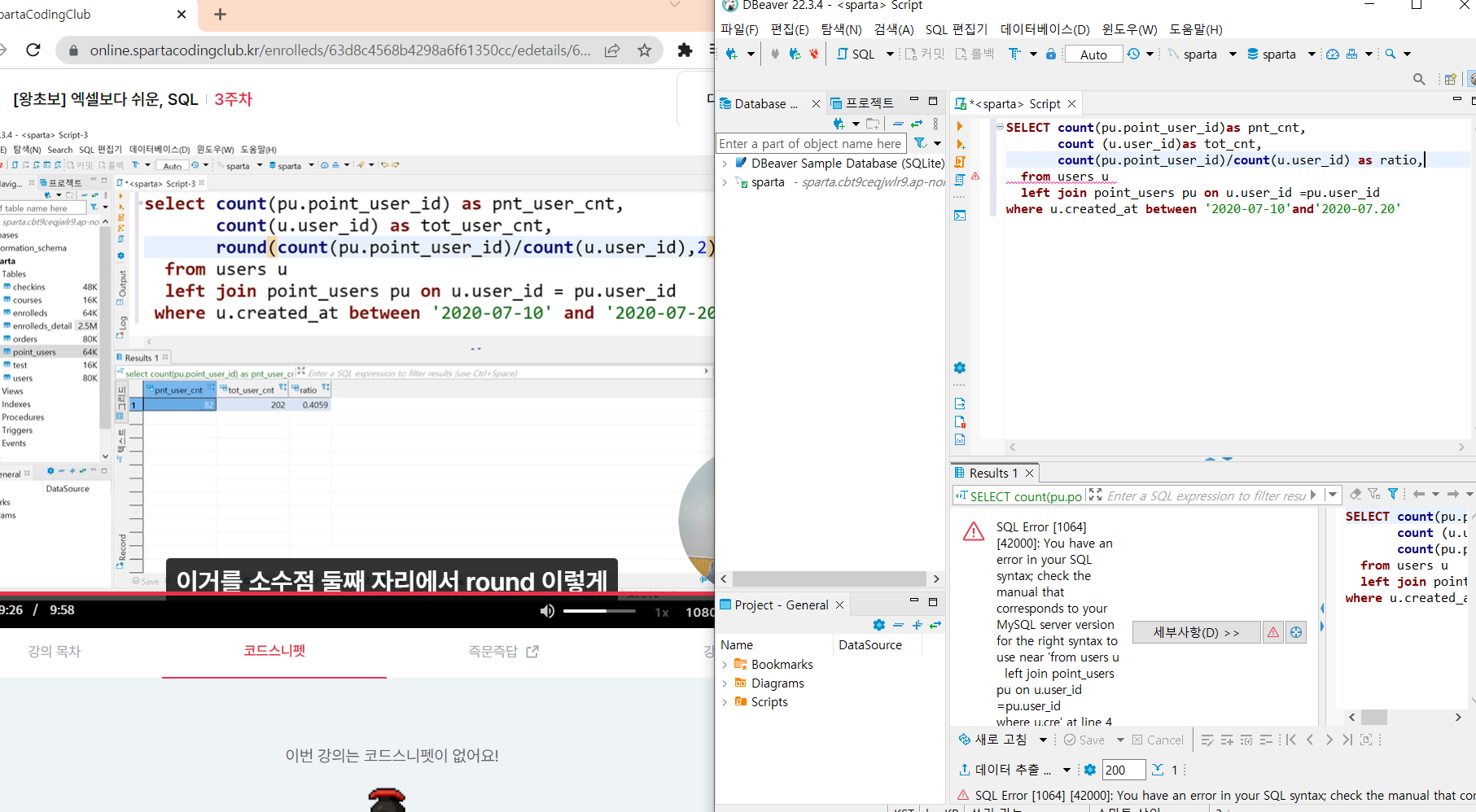
Task: Click the transaction mode lock icon
Action: pos(1051,54)
